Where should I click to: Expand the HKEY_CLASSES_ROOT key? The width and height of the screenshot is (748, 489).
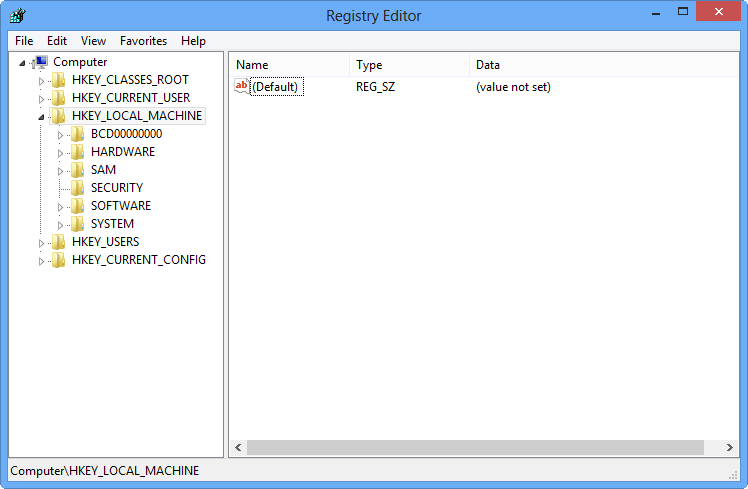tap(42, 81)
